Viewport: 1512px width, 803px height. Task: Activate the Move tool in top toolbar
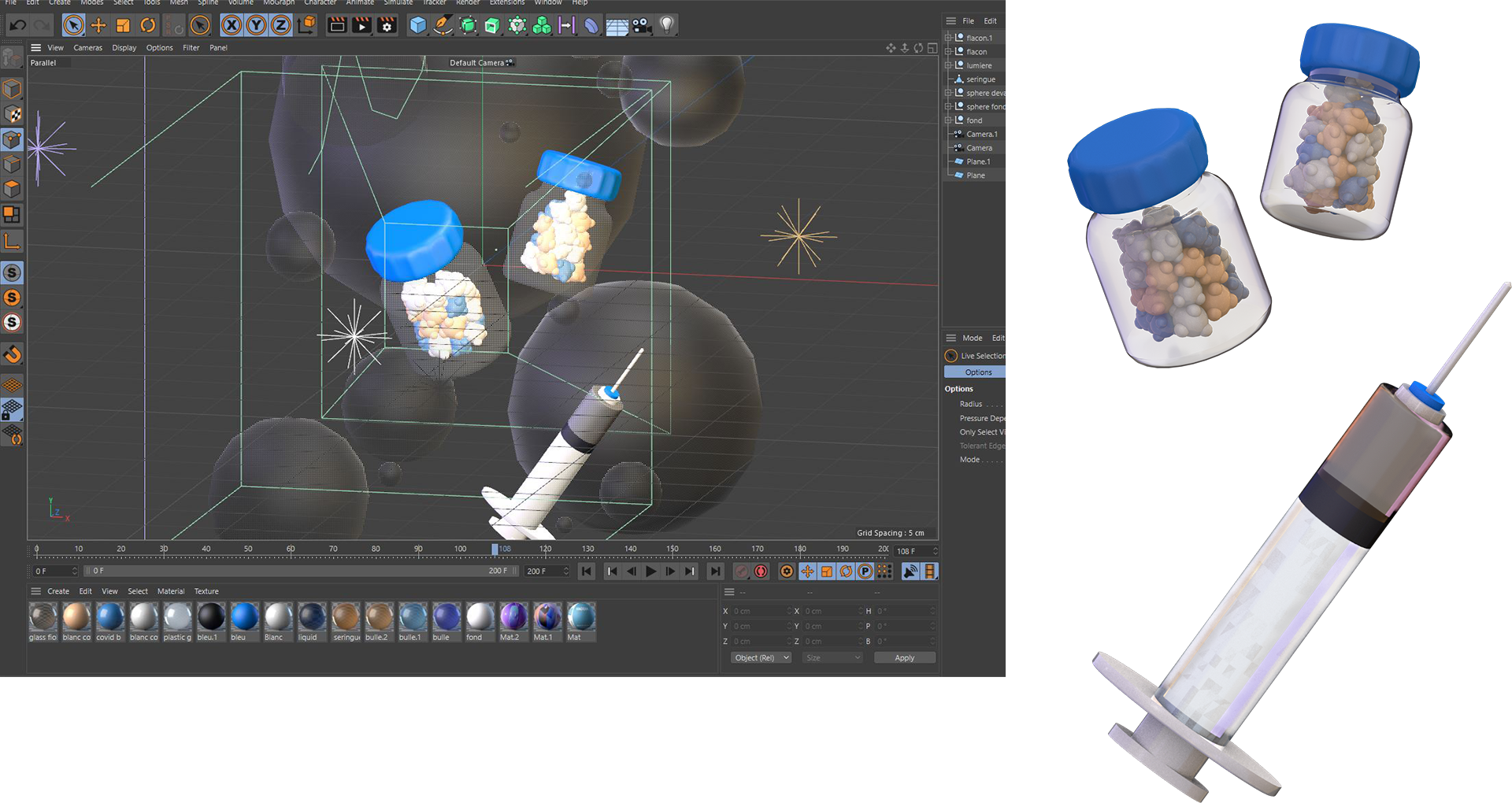coord(98,25)
